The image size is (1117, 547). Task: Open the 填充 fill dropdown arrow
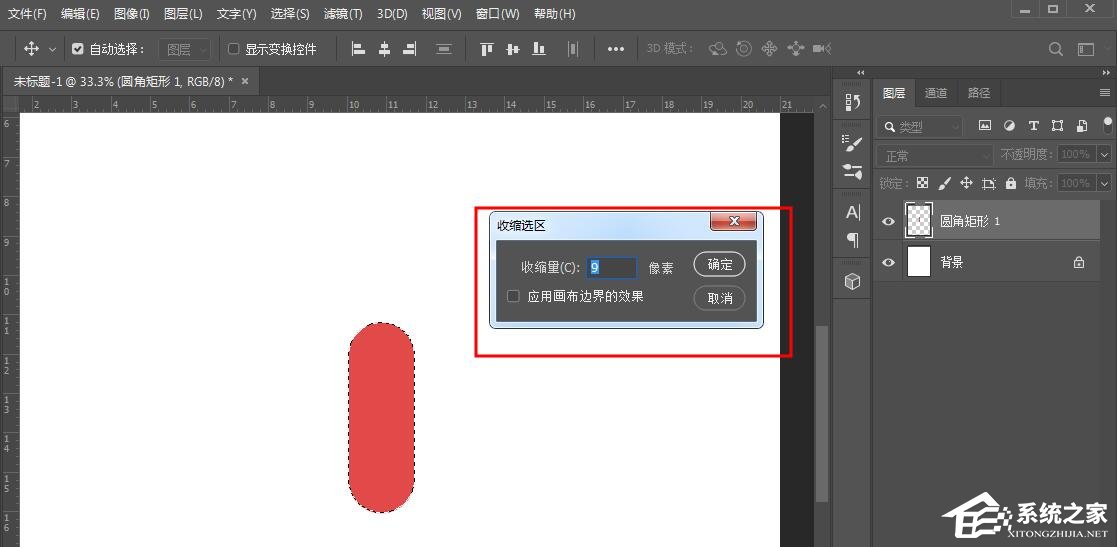coord(1104,184)
